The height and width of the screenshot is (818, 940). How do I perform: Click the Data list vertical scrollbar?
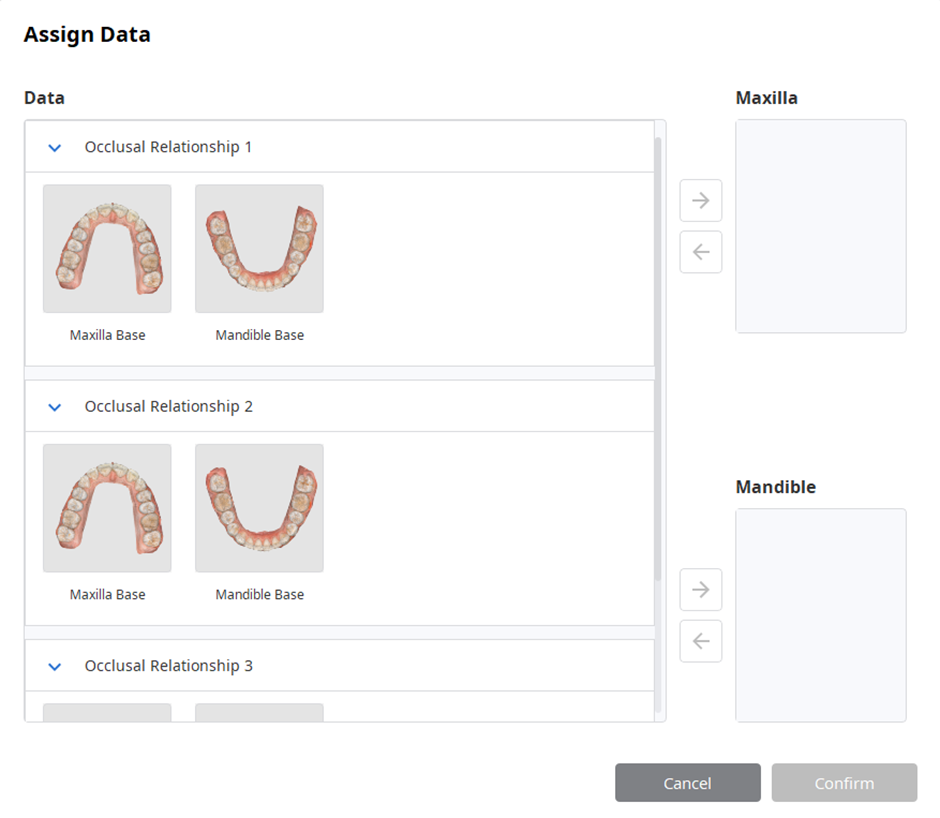point(658,359)
